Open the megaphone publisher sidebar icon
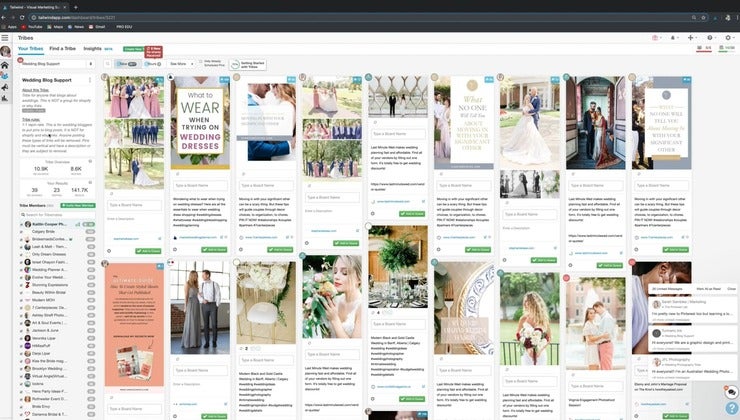Image resolution: width=740 pixels, height=420 pixels. click(5, 87)
